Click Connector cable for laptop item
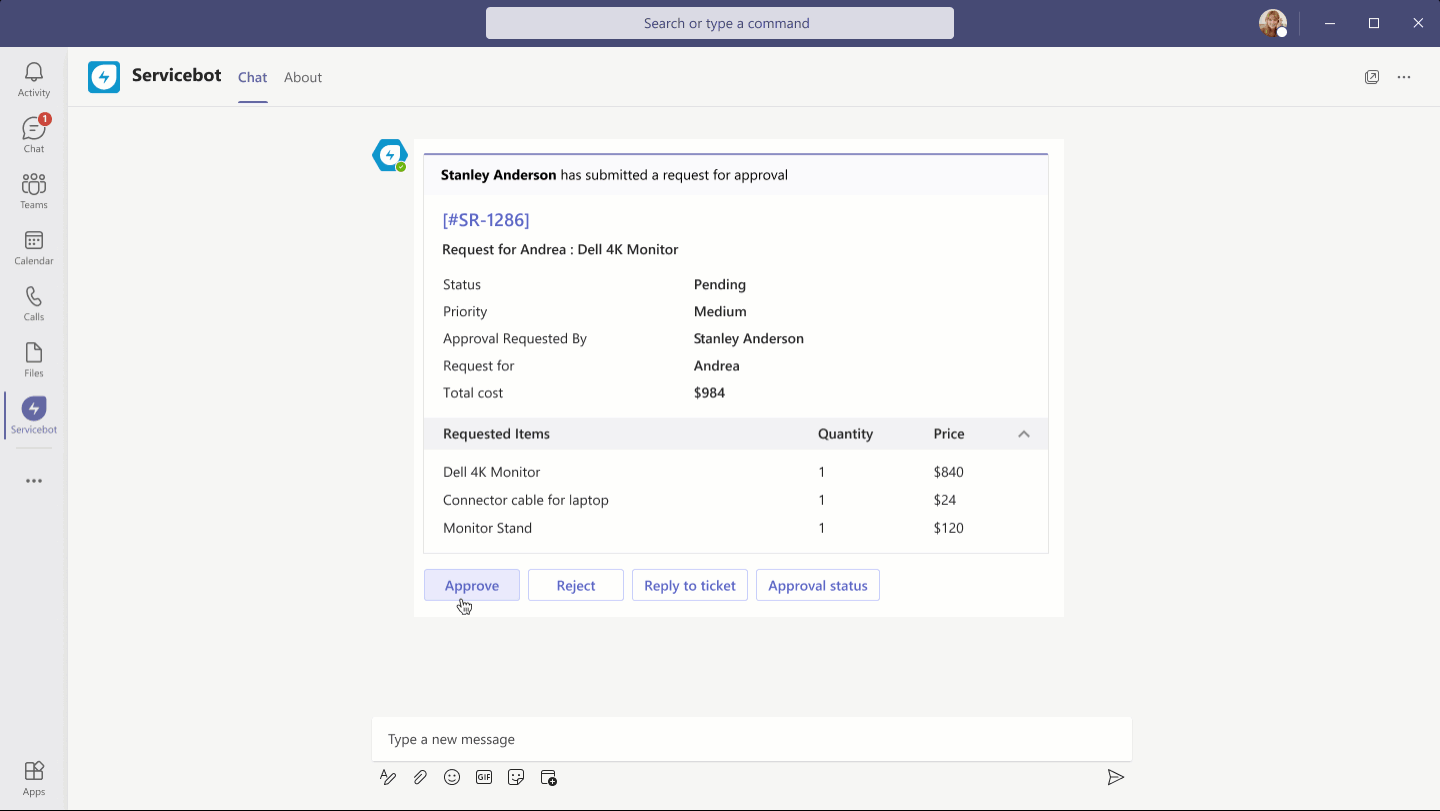This screenshot has width=1440, height=811. click(526, 500)
